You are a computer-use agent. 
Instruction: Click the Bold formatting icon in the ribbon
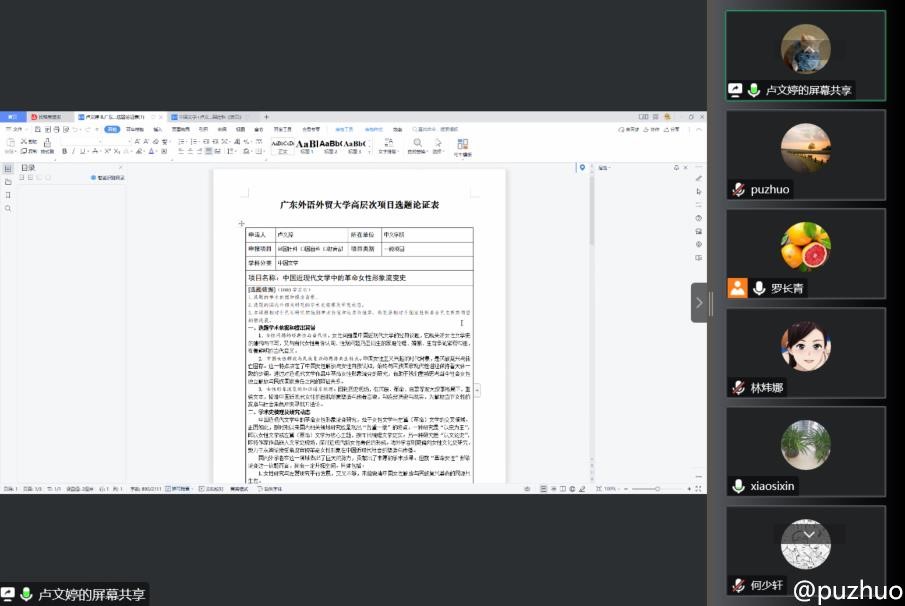(64, 151)
